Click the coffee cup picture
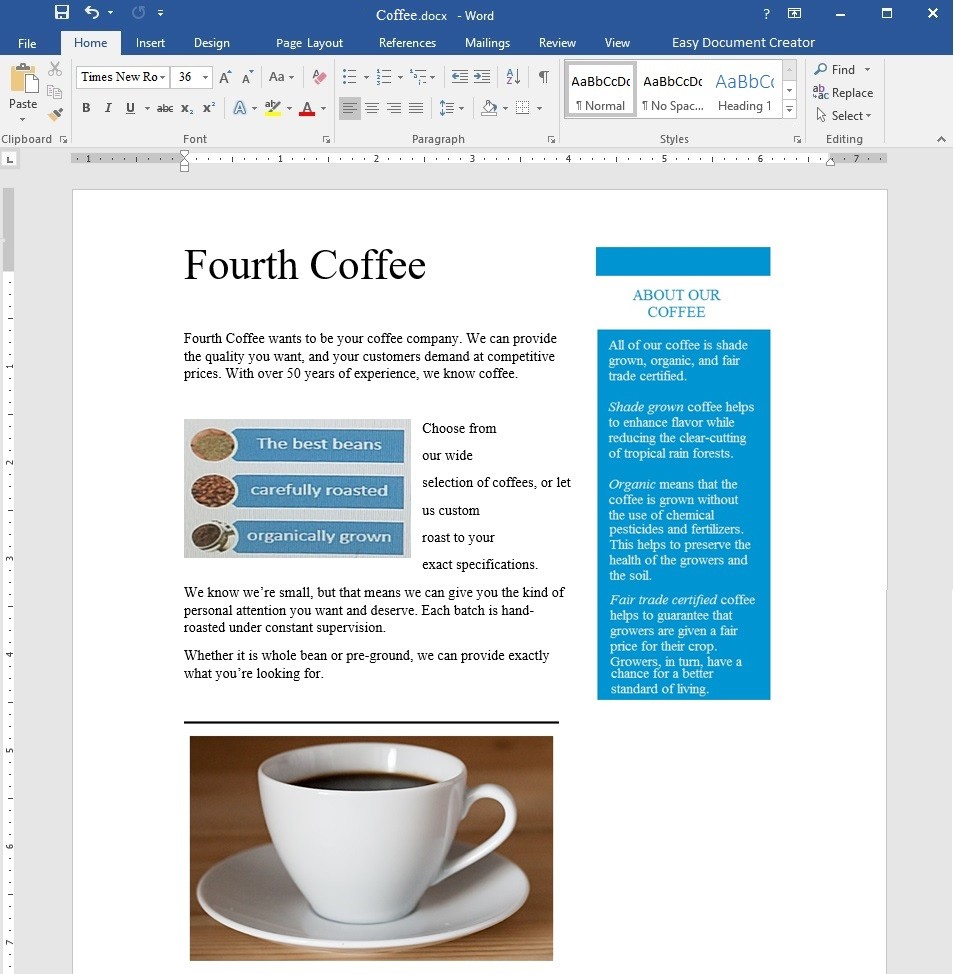Image resolution: width=954 pixels, height=974 pixels. [371, 848]
